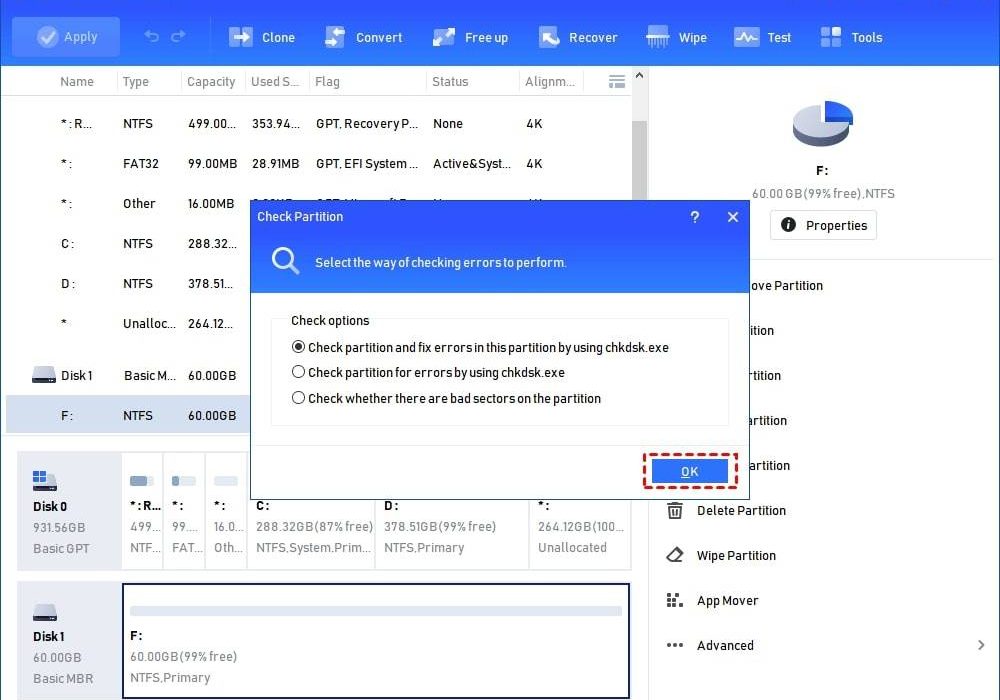Viewport: 1000px width, 700px height.
Task: Select Wipe Partition option
Action: coord(736,555)
